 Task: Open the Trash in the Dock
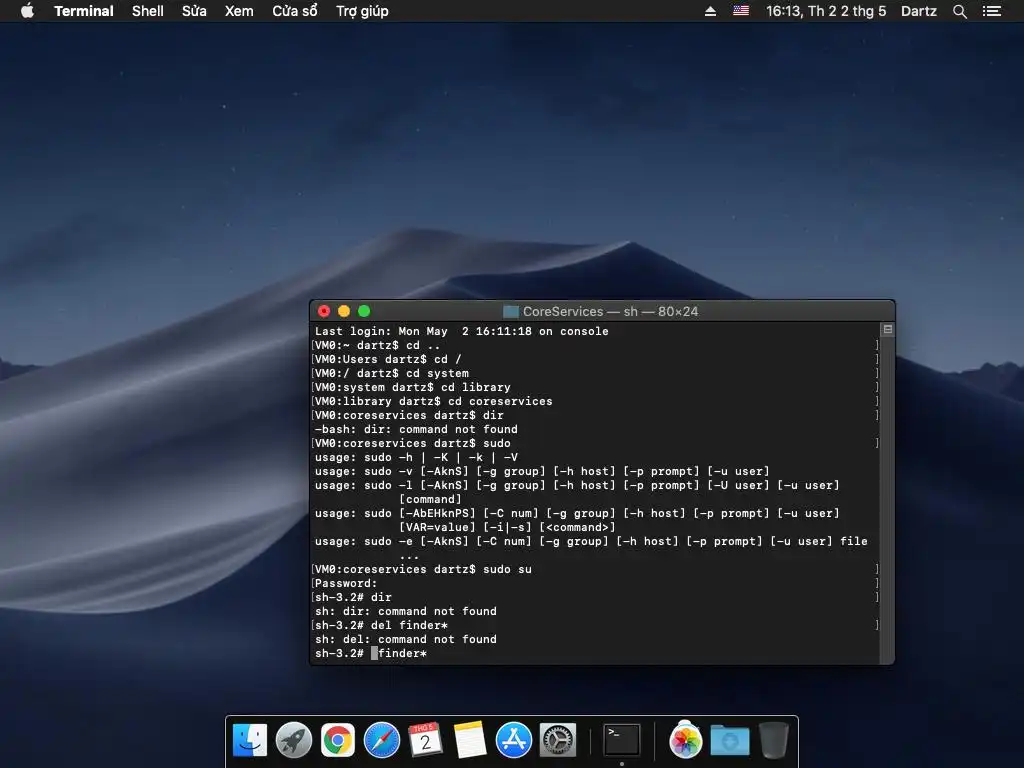[774, 740]
